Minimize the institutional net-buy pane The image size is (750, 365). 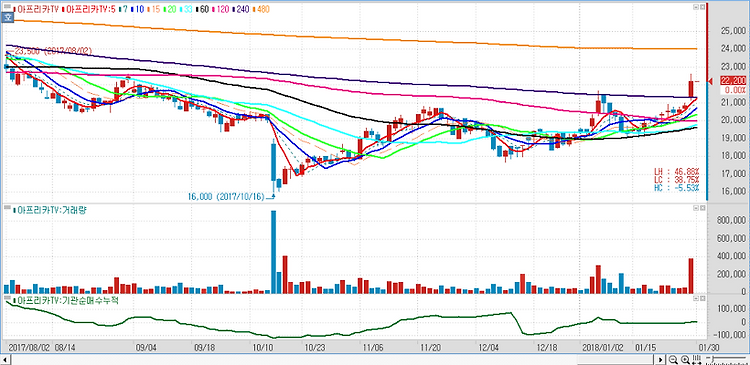[696, 298]
